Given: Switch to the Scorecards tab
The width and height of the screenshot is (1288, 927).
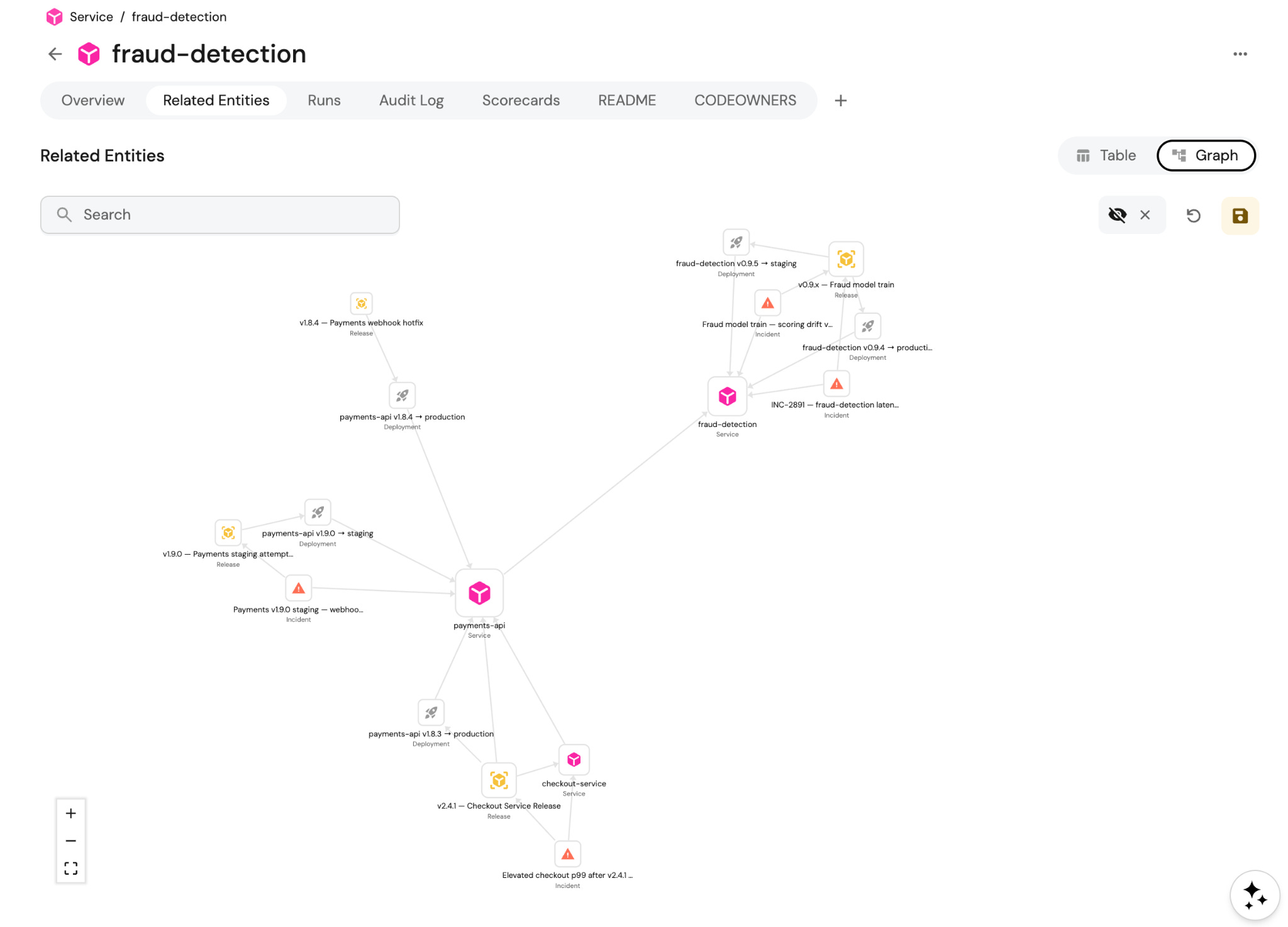Looking at the screenshot, I should [521, 101].
